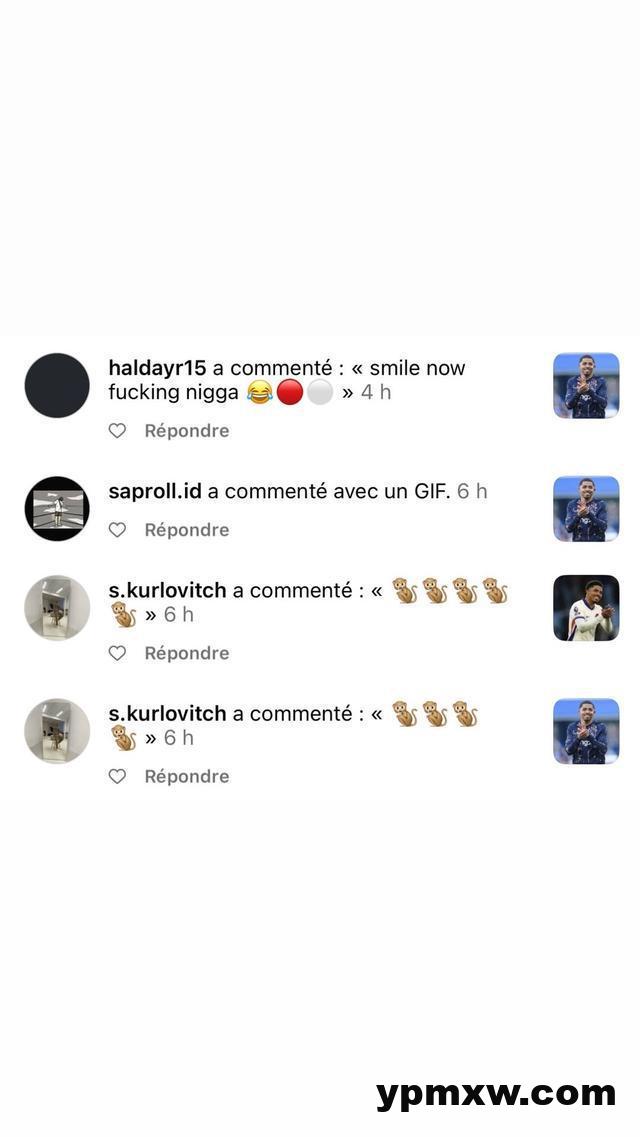
Task: Open s.kurlovitch's avatar on the last comment
Action: coord(57,731)
